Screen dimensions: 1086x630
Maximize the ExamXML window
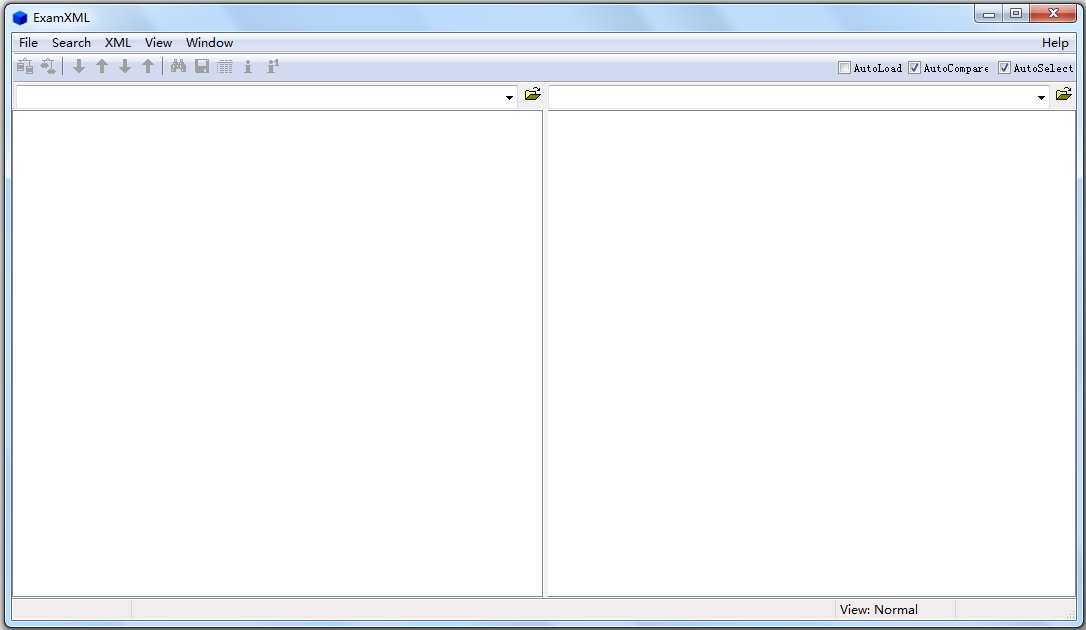(x=1016, y=13)
